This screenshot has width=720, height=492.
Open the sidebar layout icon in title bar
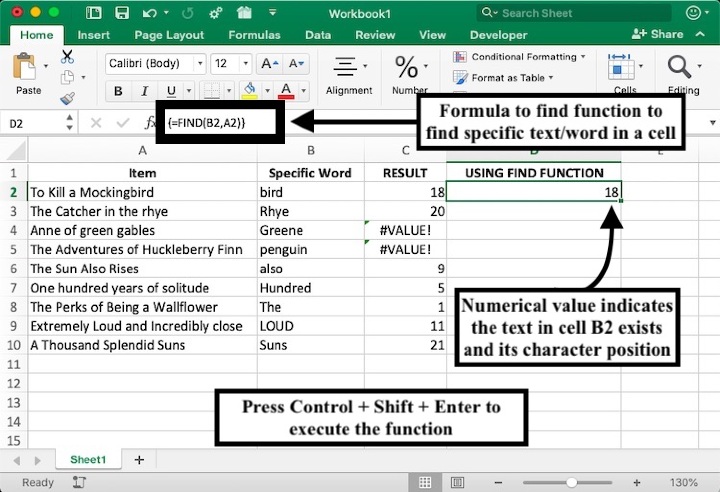[x=94, y=13]
